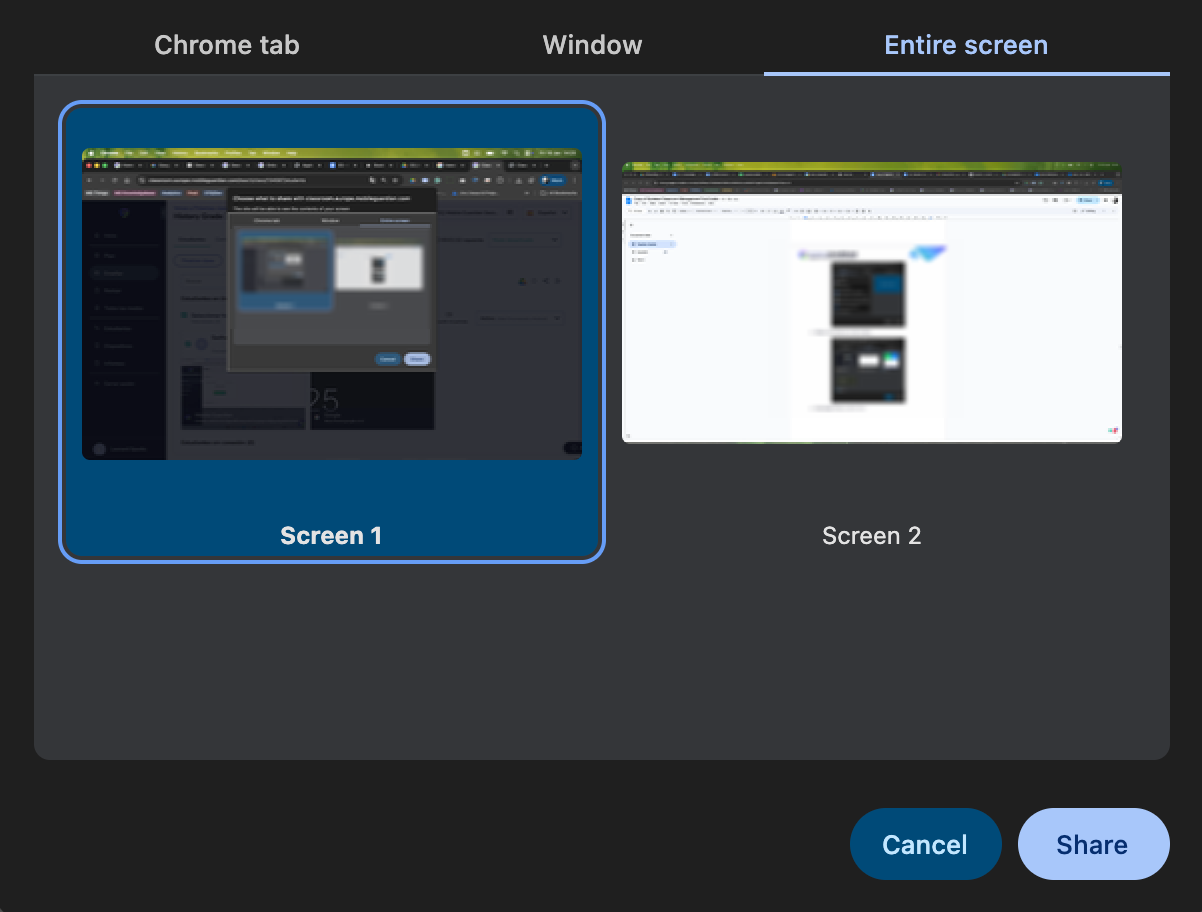Switch to the Chrome tab option

[x=227, y=45]
